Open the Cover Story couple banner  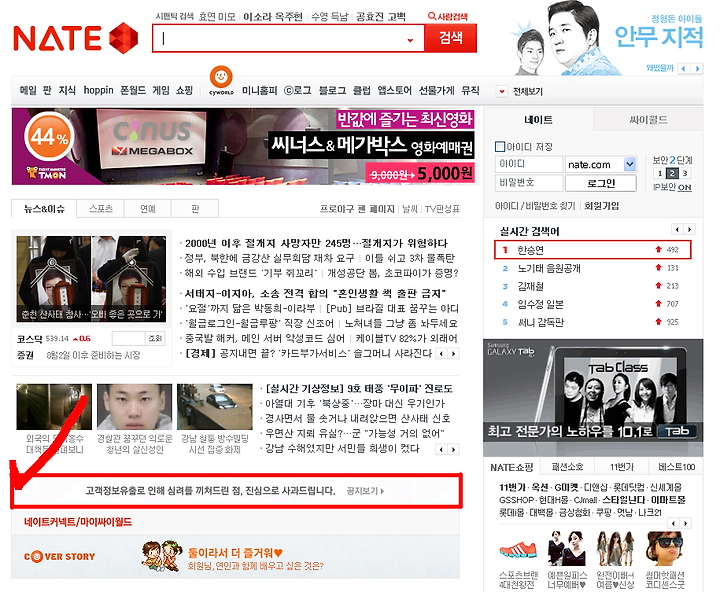point(235,557)
